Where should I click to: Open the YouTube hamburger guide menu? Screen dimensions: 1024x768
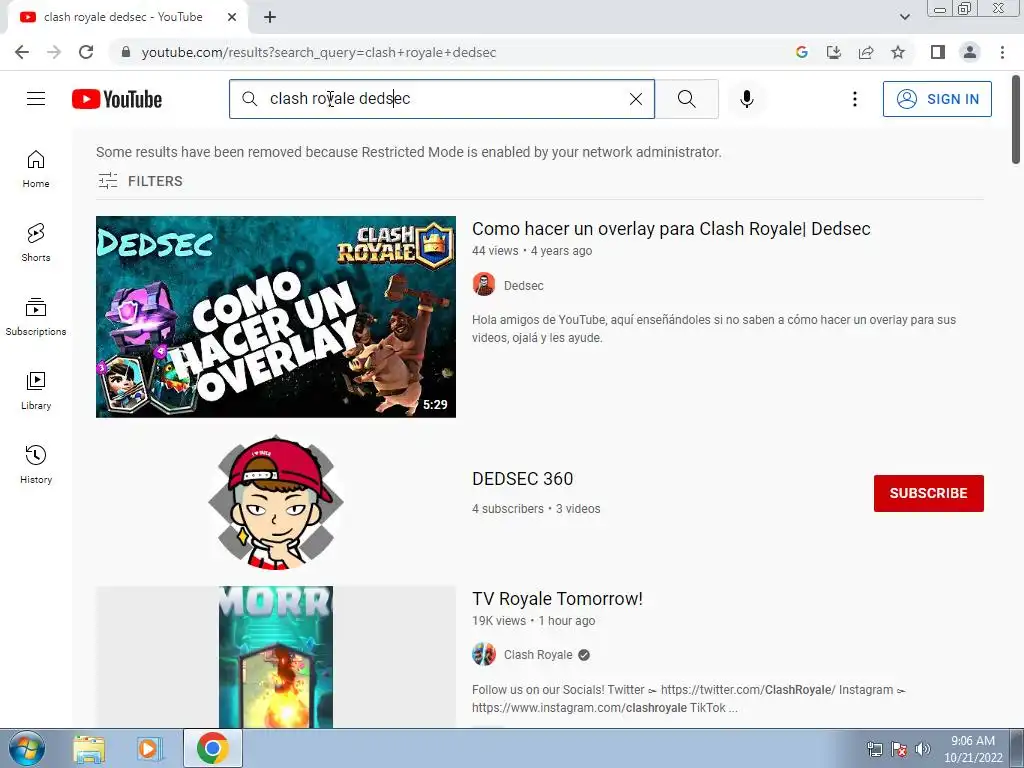[x=36, y=99]
